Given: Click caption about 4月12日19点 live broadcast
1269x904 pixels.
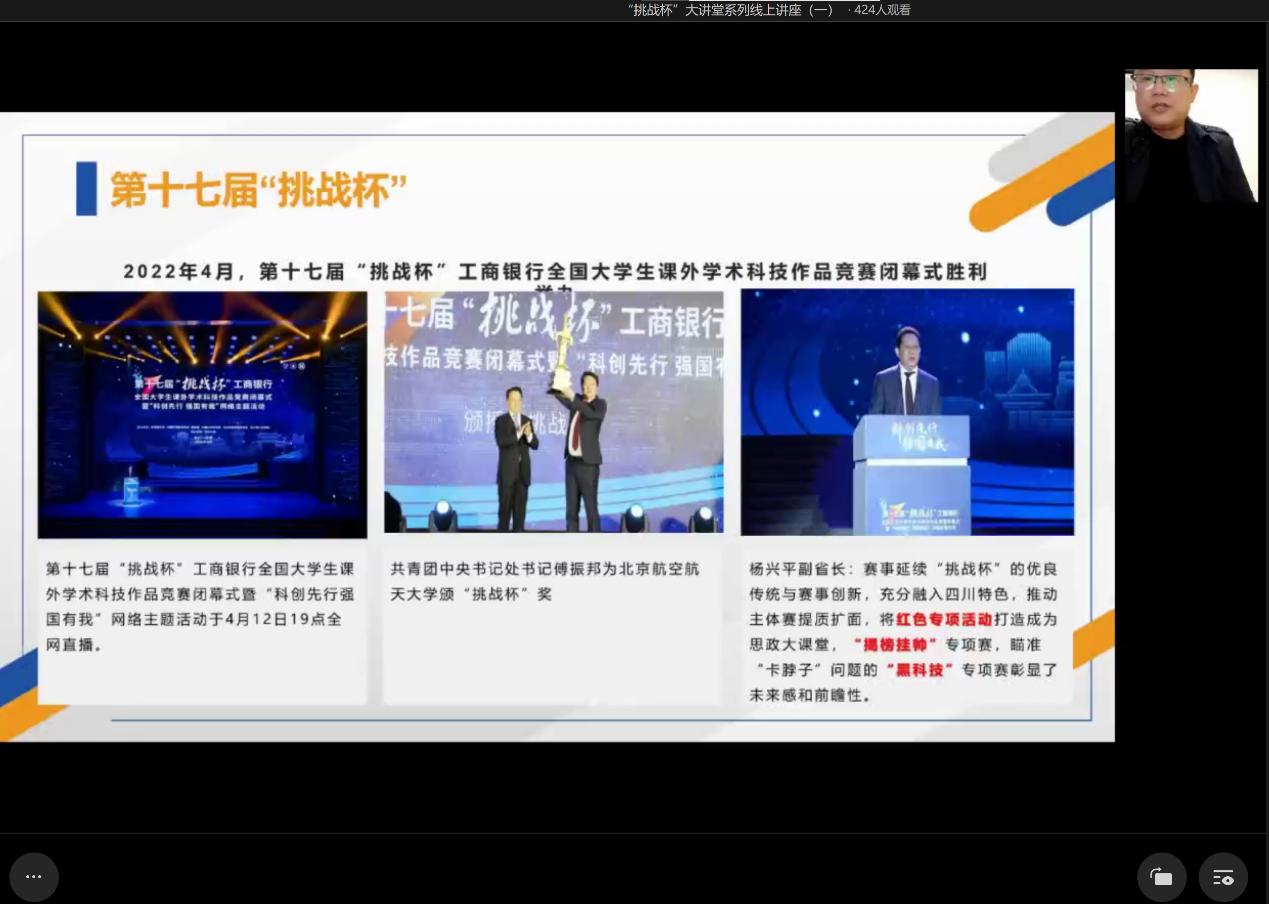Looking at the screenshot, I should point(200,606).
